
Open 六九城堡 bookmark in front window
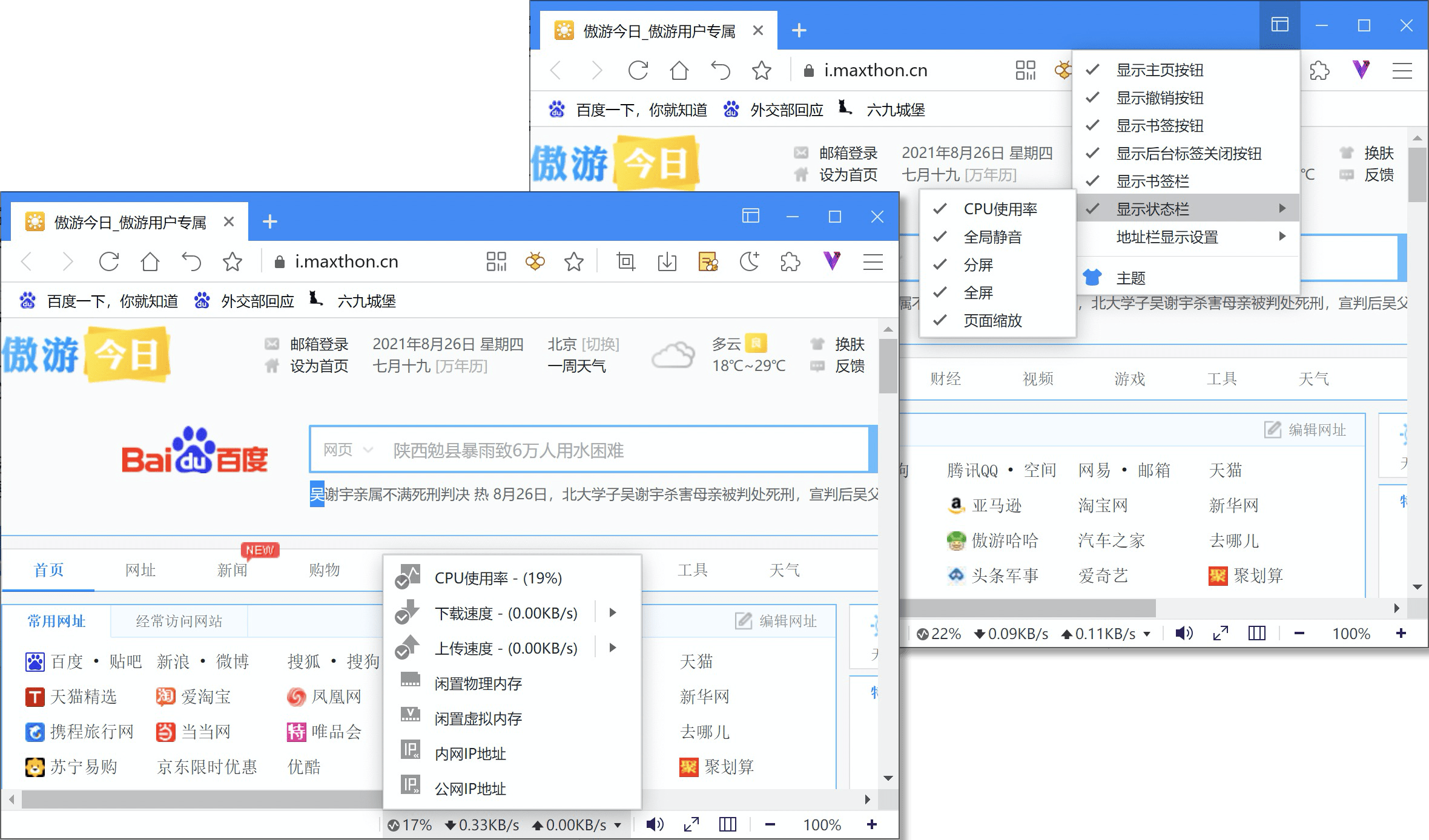[352, 301]
